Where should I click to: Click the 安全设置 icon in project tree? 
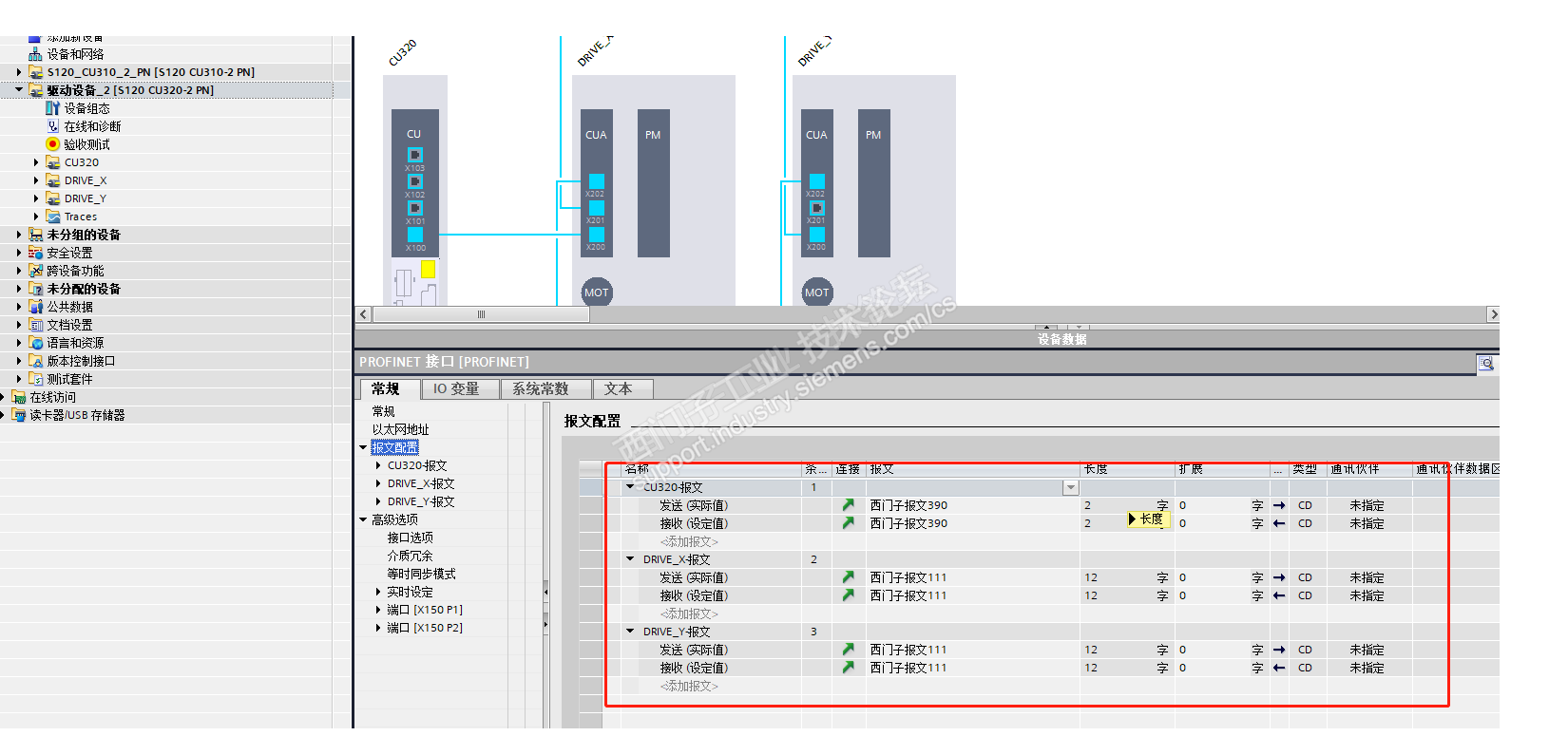pyautogui.click(x=35, y=253)
